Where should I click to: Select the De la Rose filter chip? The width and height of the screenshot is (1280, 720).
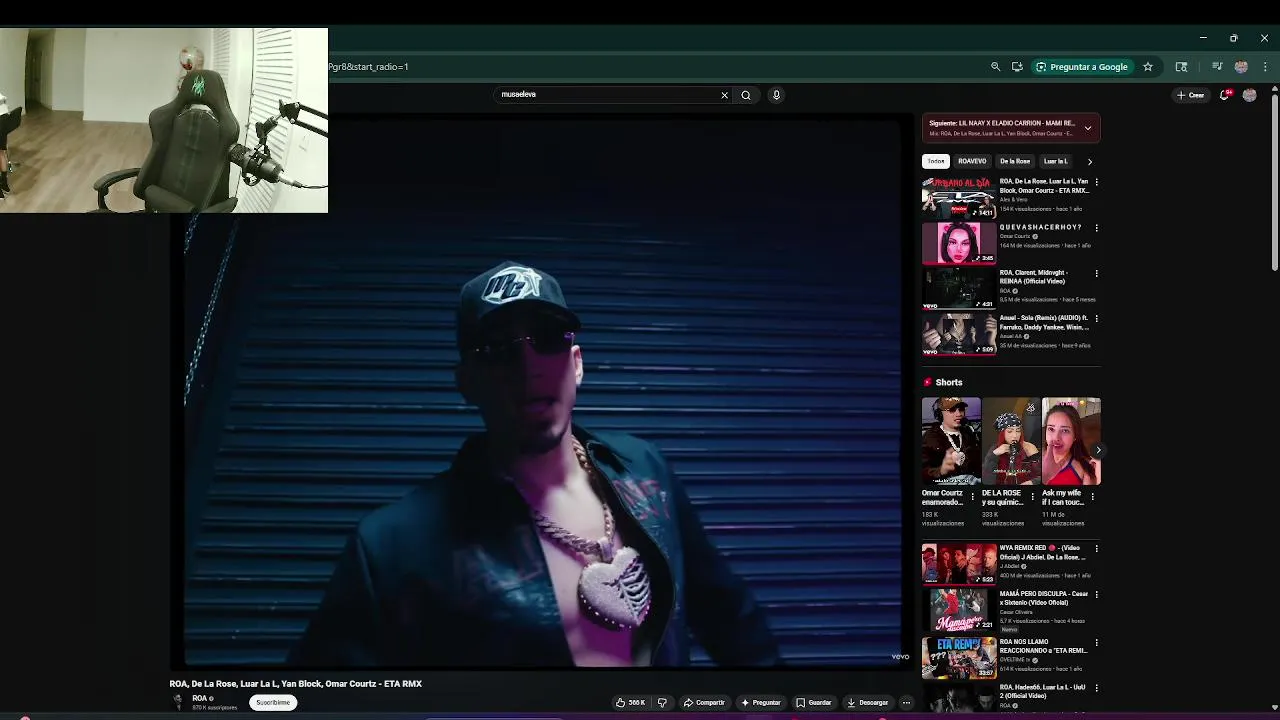pyautogui.click(x=1015, y=161)
